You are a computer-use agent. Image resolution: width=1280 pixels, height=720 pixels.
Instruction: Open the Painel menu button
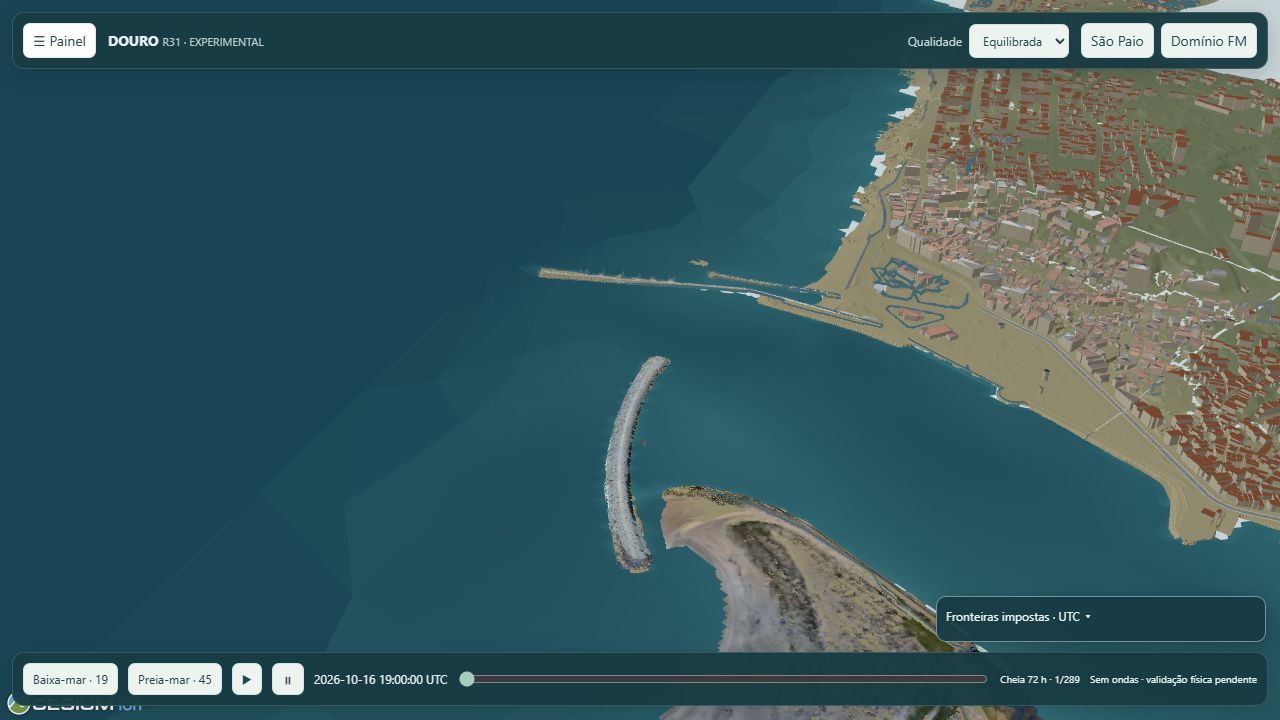tap(59, 41)
